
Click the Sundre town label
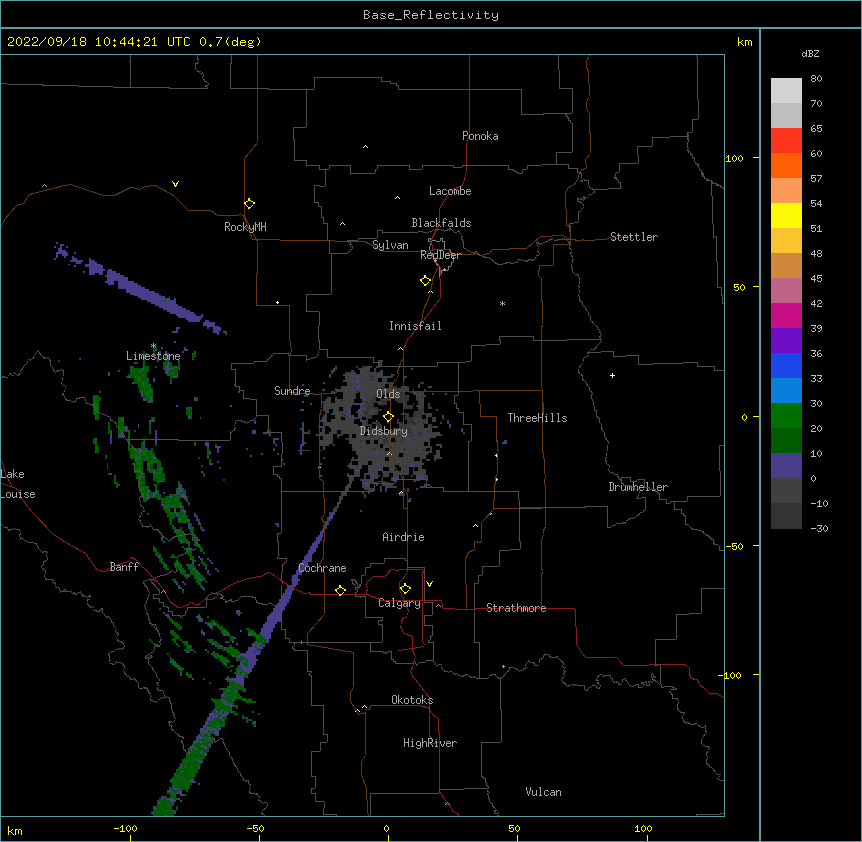[292, 391]
